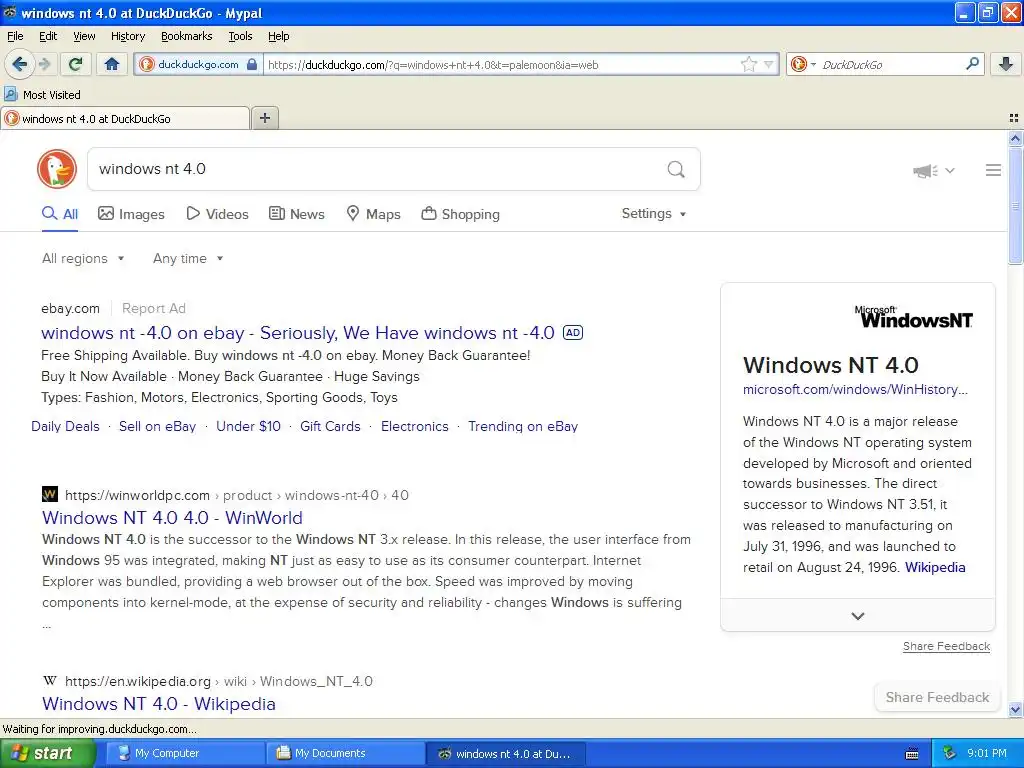
Task: Switch to the Maps tab
Action: pos(373,214)
